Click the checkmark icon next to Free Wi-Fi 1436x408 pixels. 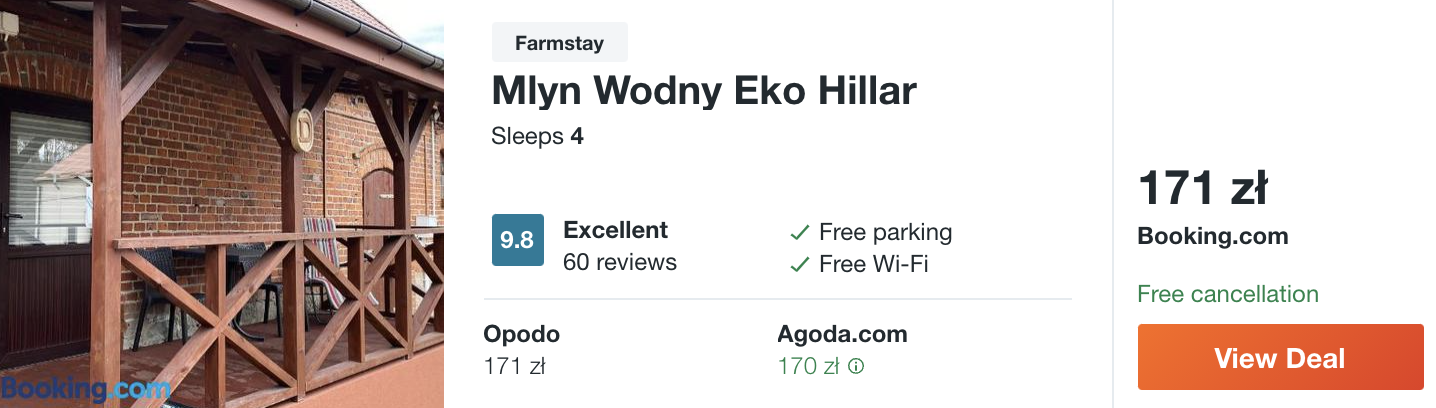tap(799, 265)
